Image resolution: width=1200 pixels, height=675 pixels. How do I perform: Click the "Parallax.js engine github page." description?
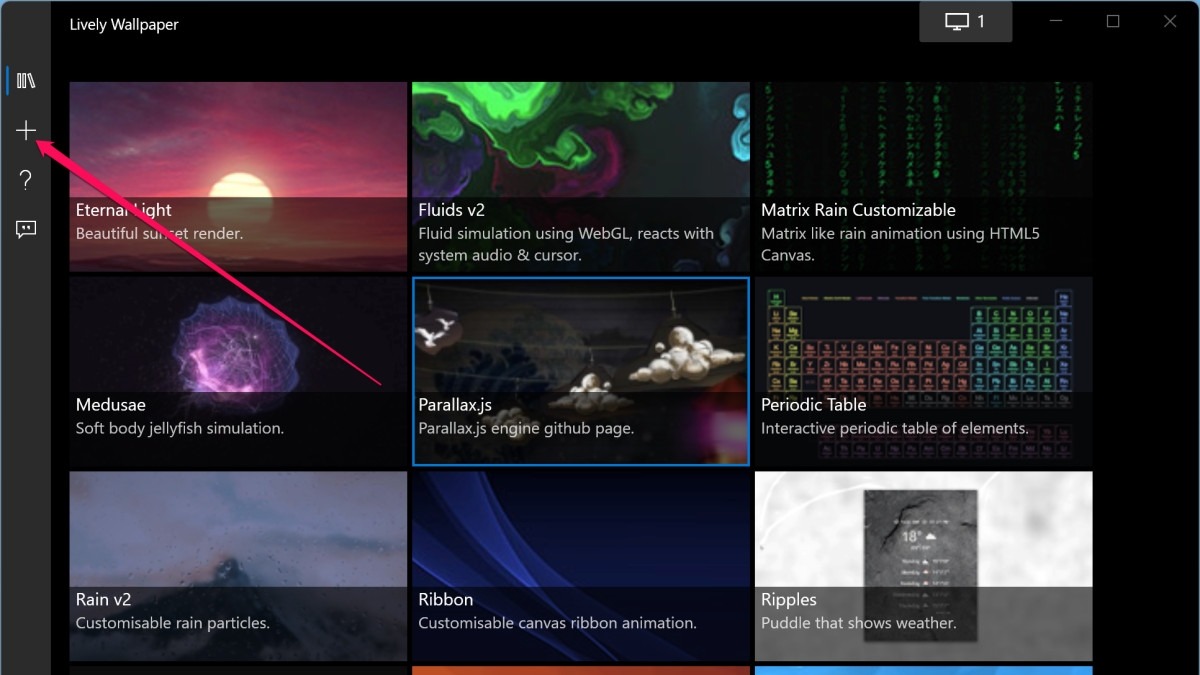[x=526, y=428]
